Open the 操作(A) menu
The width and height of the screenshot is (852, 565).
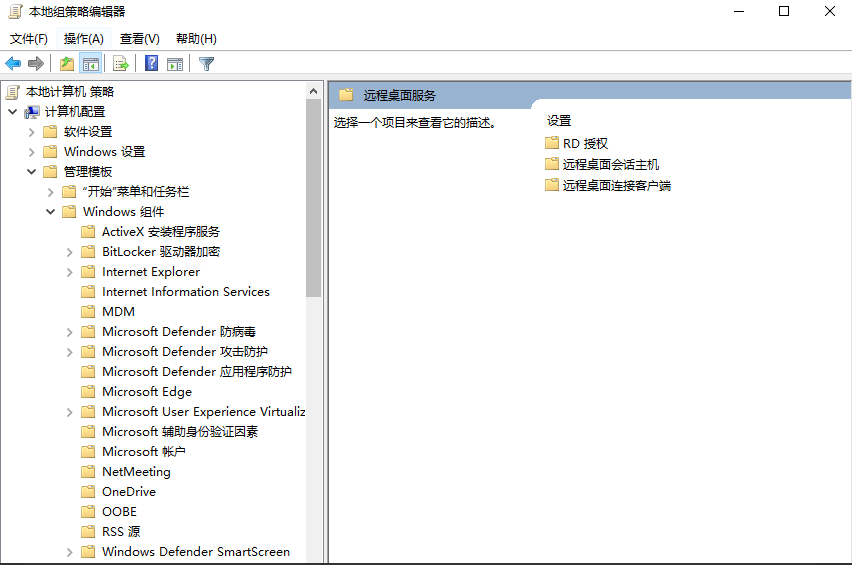[x=84, y=39]
